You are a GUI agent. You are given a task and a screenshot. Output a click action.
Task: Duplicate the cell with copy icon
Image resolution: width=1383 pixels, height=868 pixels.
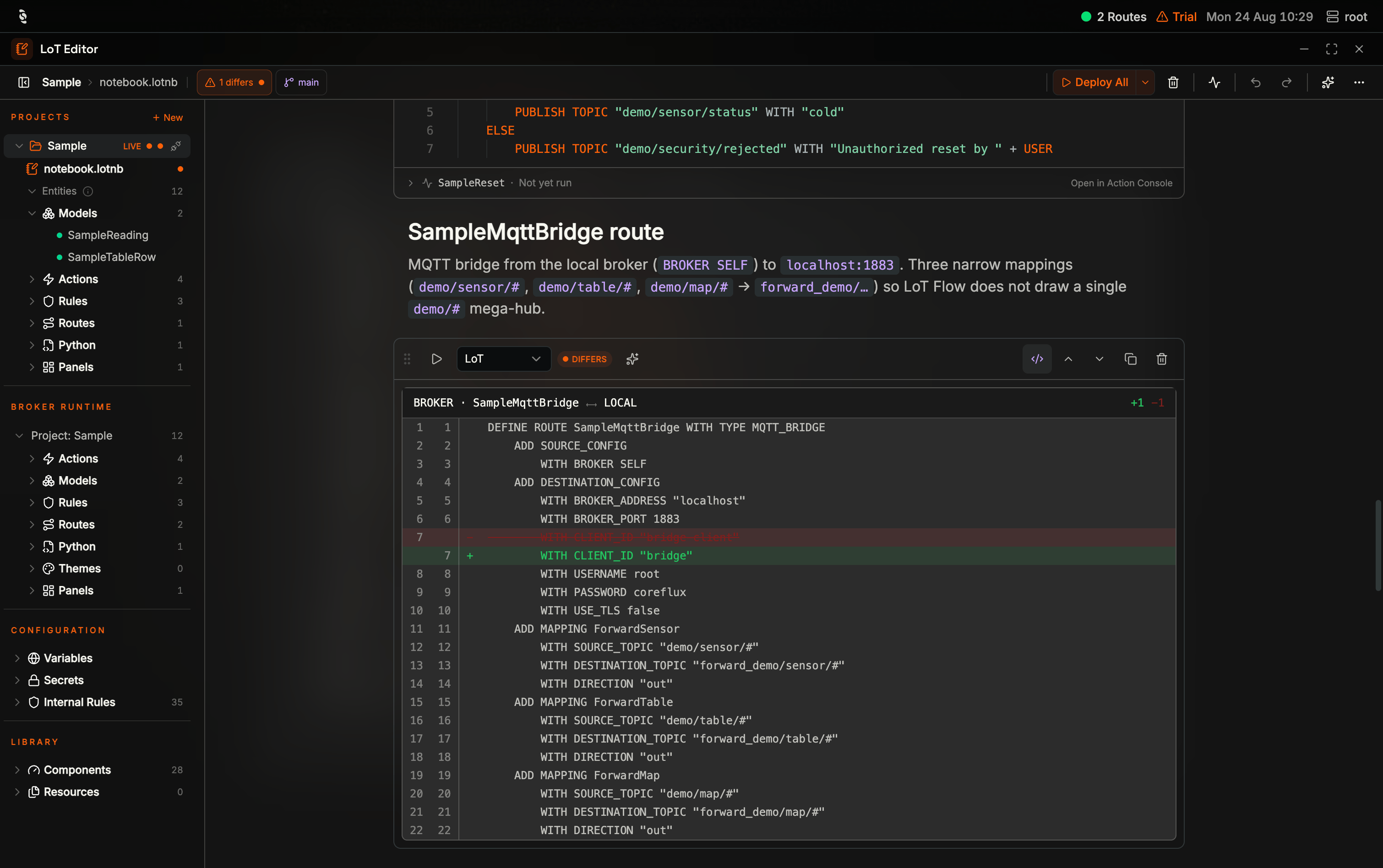tap(1130, 359)
